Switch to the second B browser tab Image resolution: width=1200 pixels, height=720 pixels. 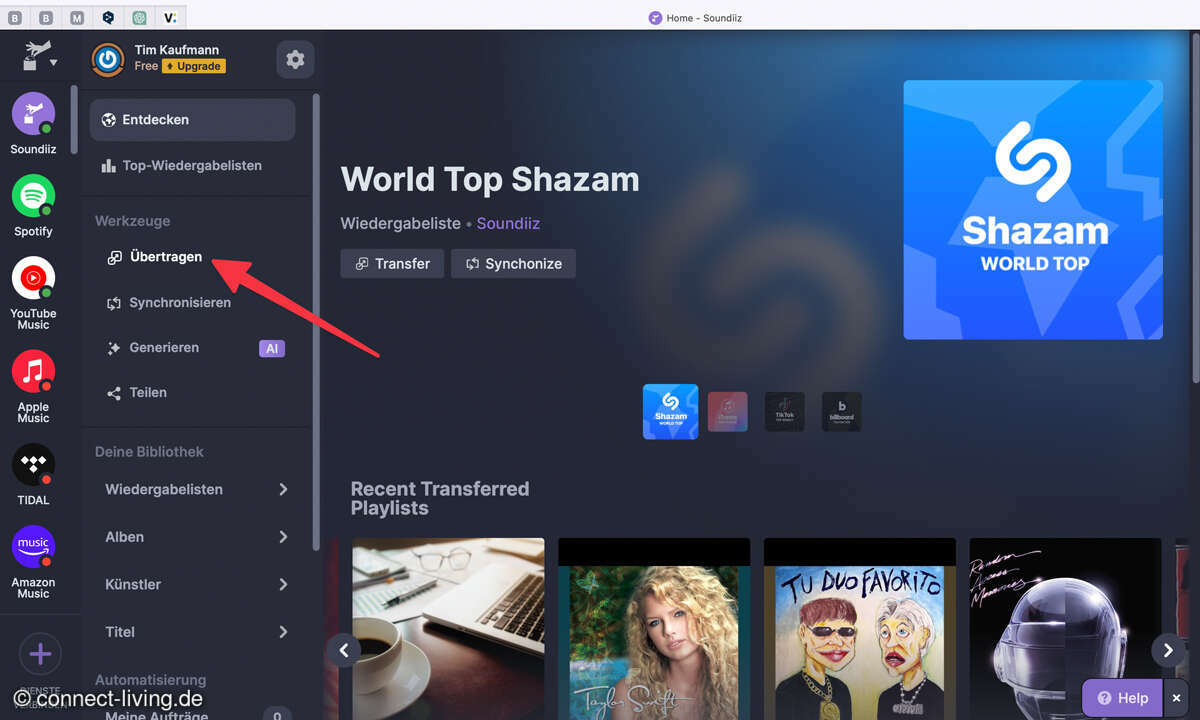[47, 17]
